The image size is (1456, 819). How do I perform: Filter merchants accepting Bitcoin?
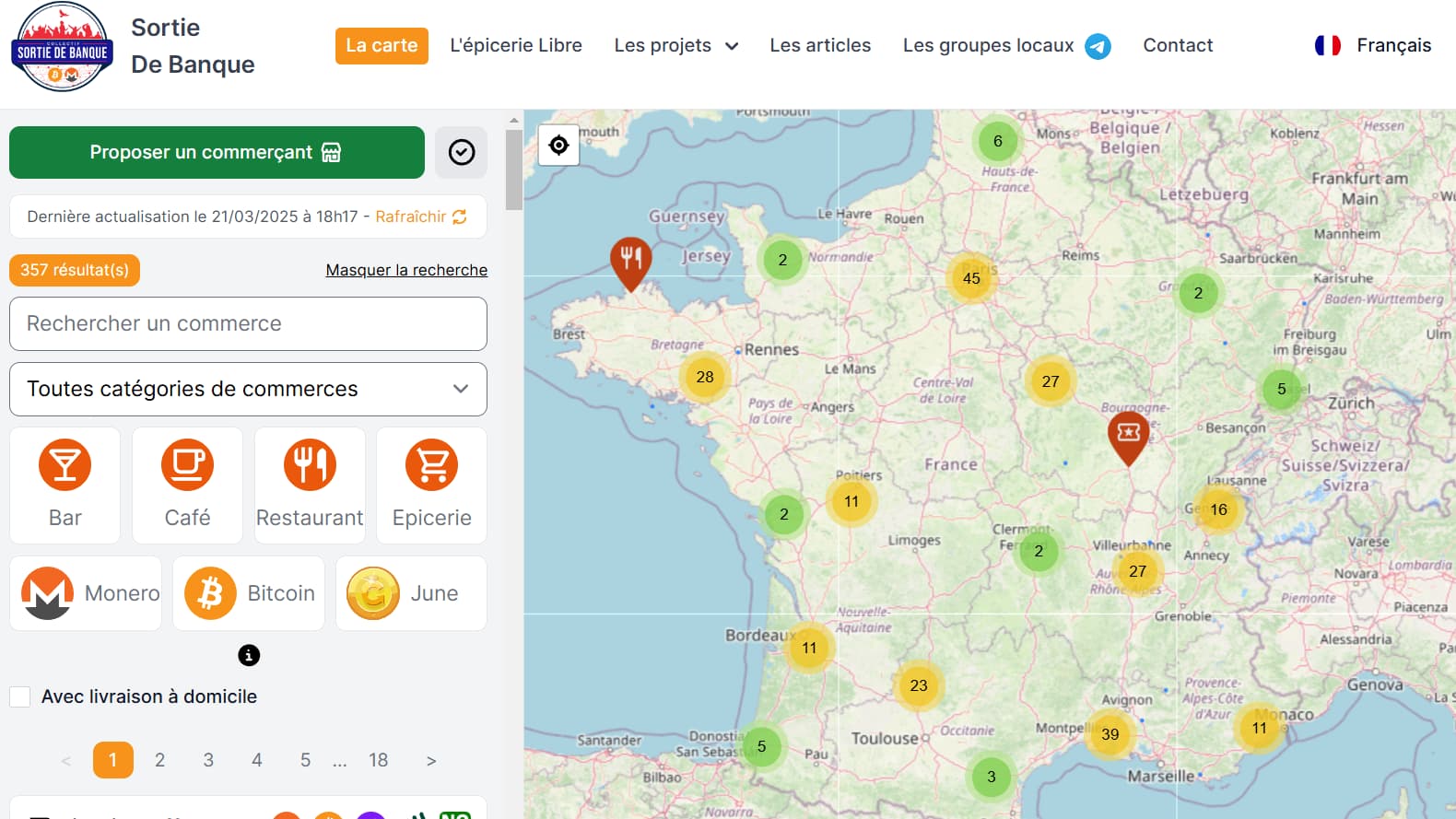(249, 593)
